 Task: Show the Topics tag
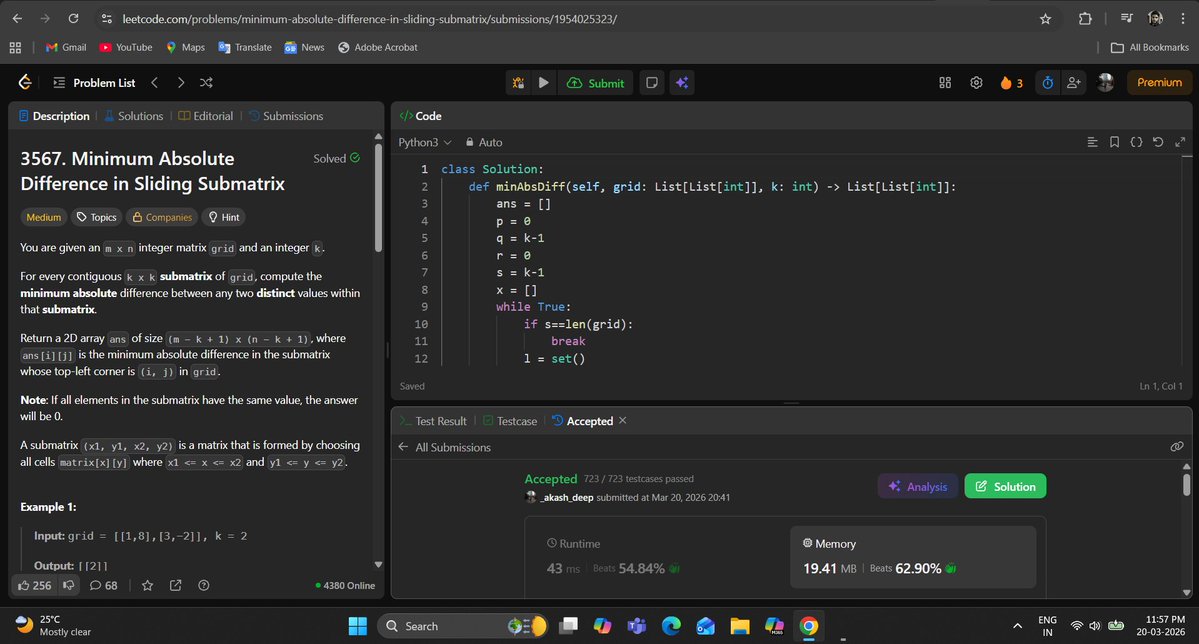pyautogui.click(x=96, y=217)
